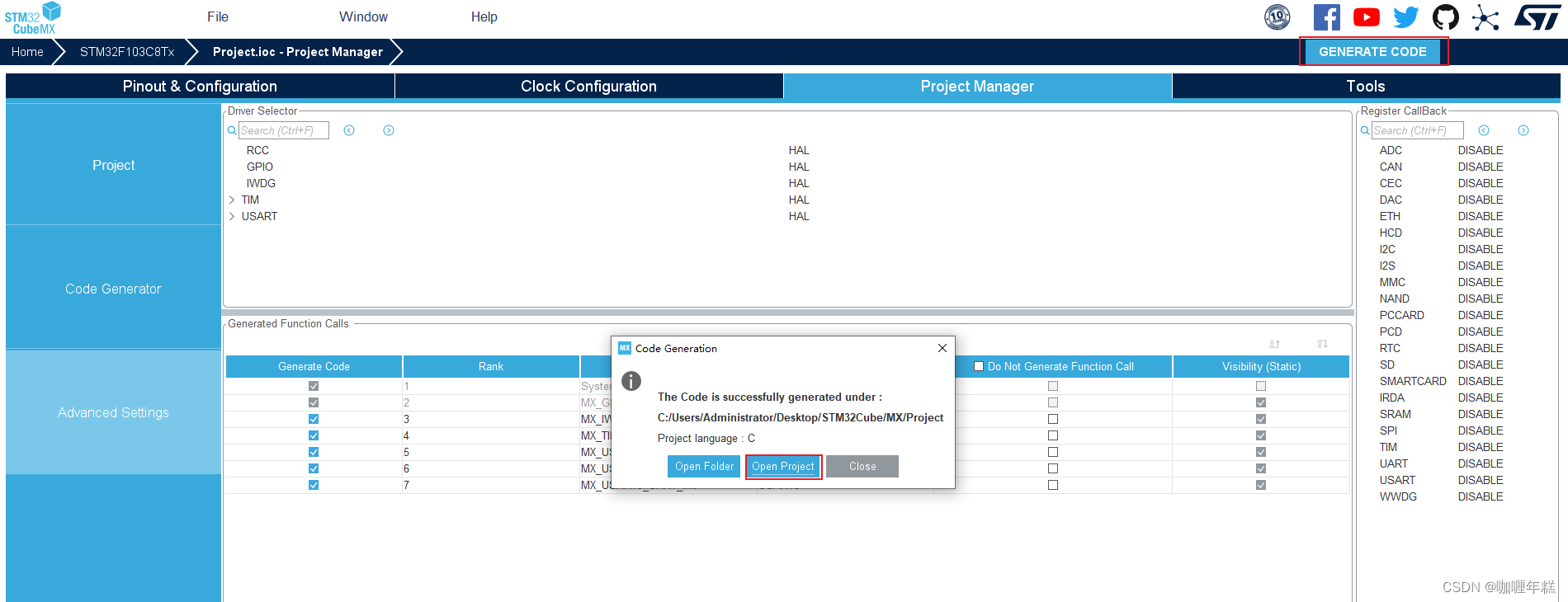Toggle Generate Code checkbox for rank 5
The image size is (1568, 602).
tap(314, 452)
